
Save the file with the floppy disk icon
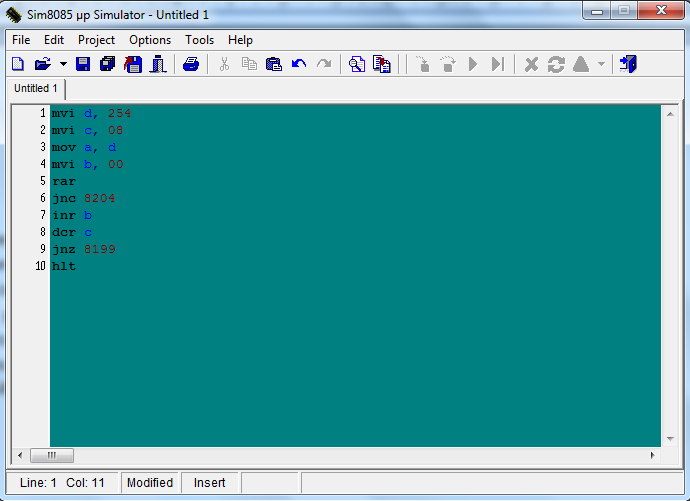click(x=83, y=64)
